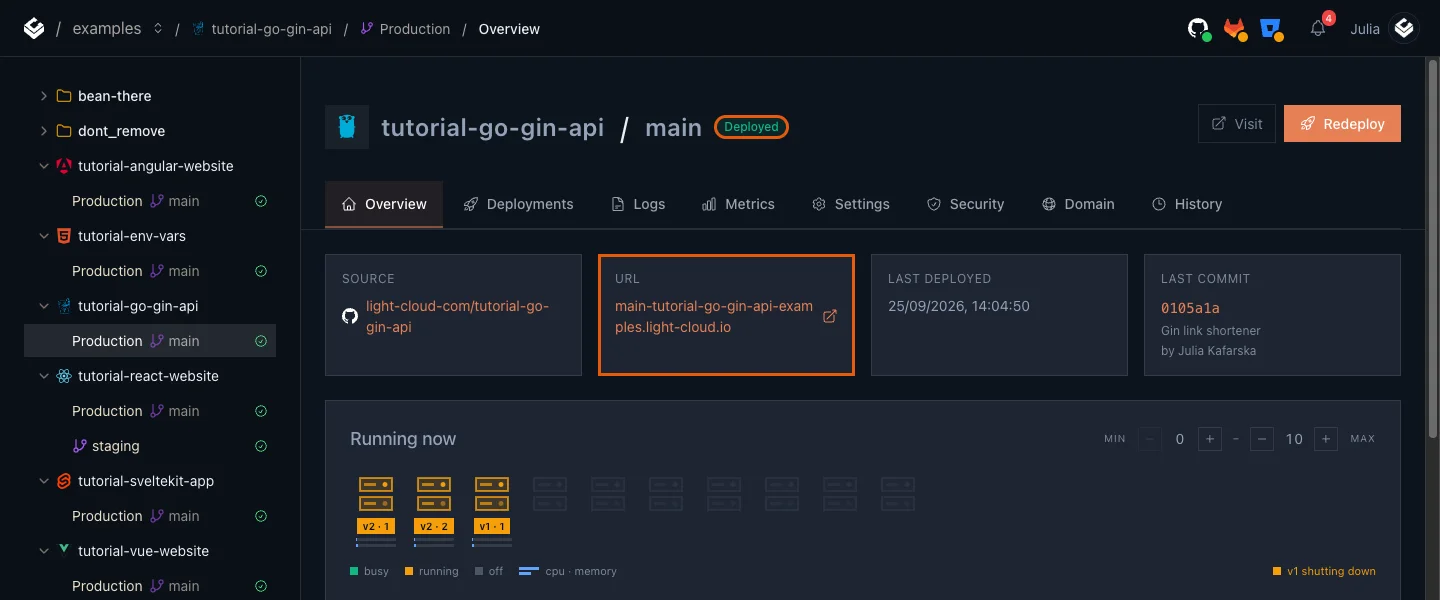Open the light-cloud-com/tutorial-go-gin-api source link
Screen dimensions: 1440x600
click(x=457, y=316)
